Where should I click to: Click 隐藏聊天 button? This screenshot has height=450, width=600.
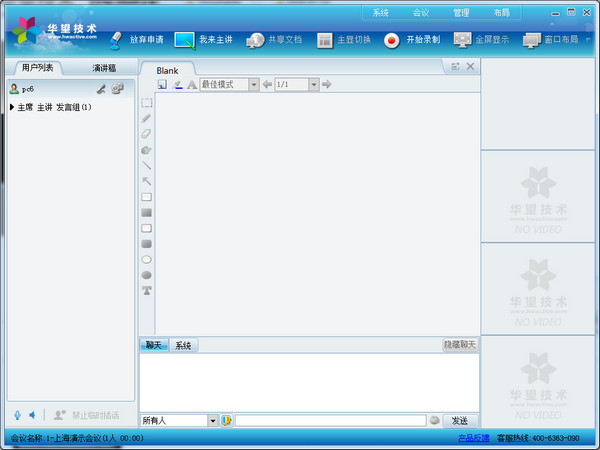click(460, 345)
